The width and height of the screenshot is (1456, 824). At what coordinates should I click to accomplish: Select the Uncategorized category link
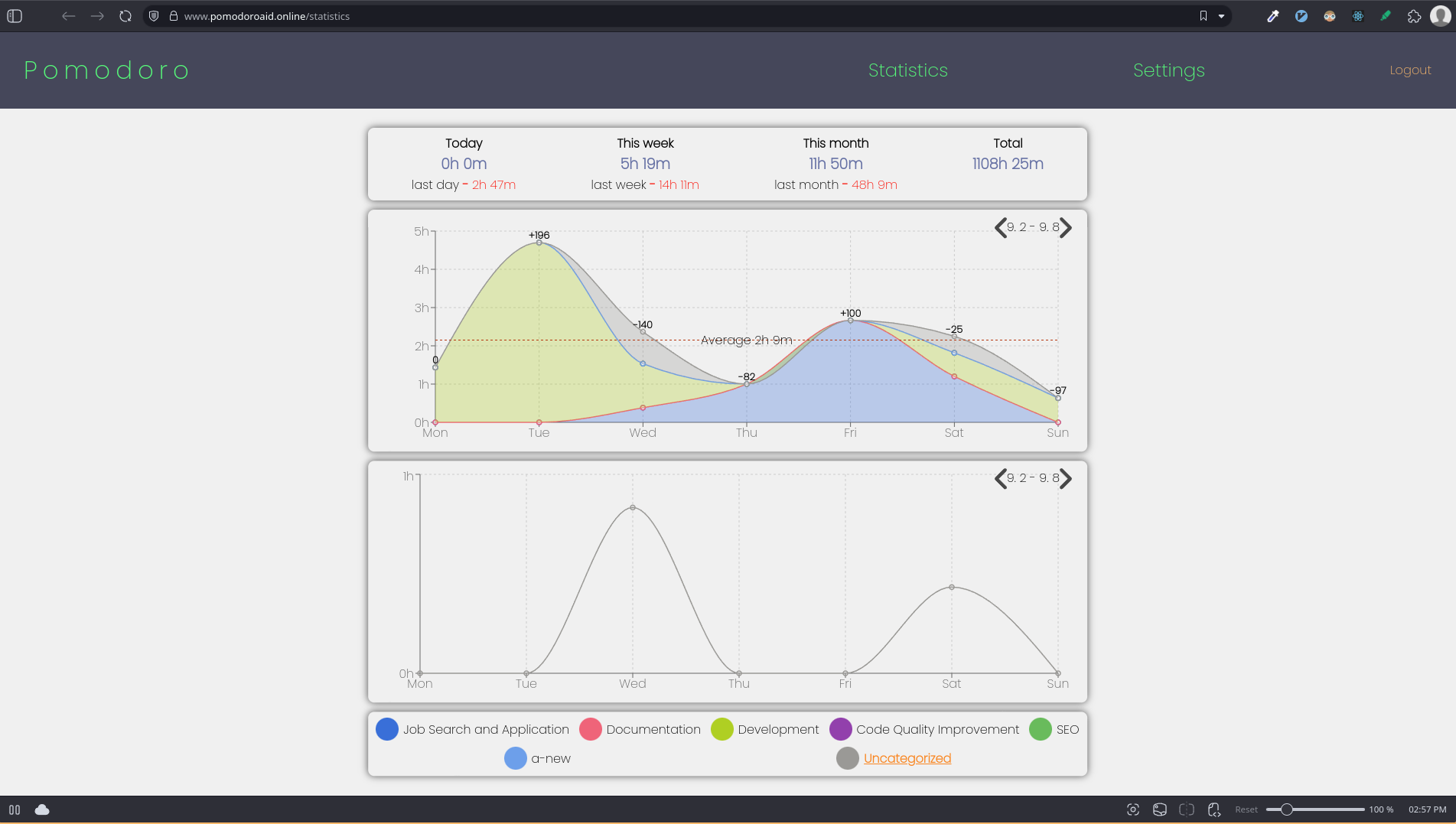(x=907, y=758)
